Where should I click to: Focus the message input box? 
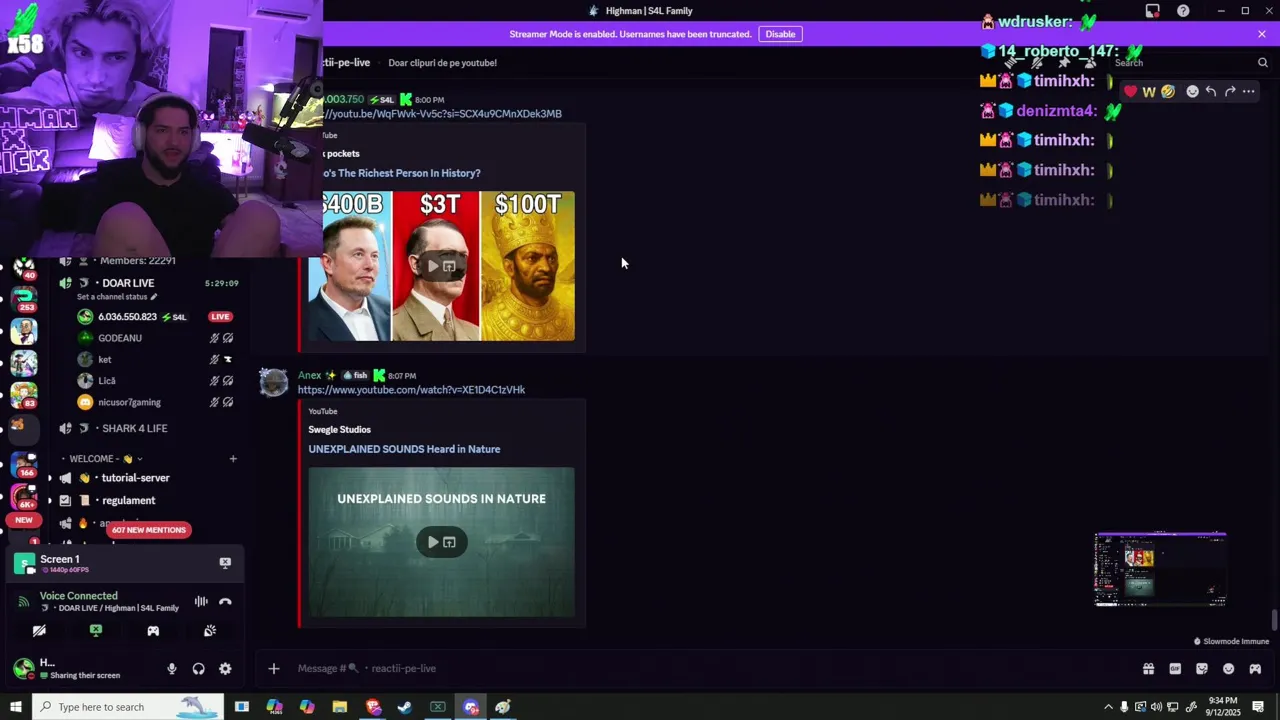(700, 669)
